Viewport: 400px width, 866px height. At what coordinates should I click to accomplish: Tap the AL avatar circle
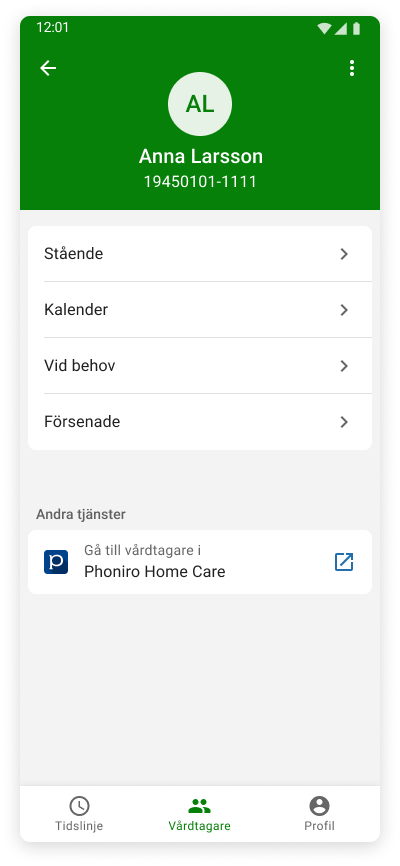coord(200,104)
